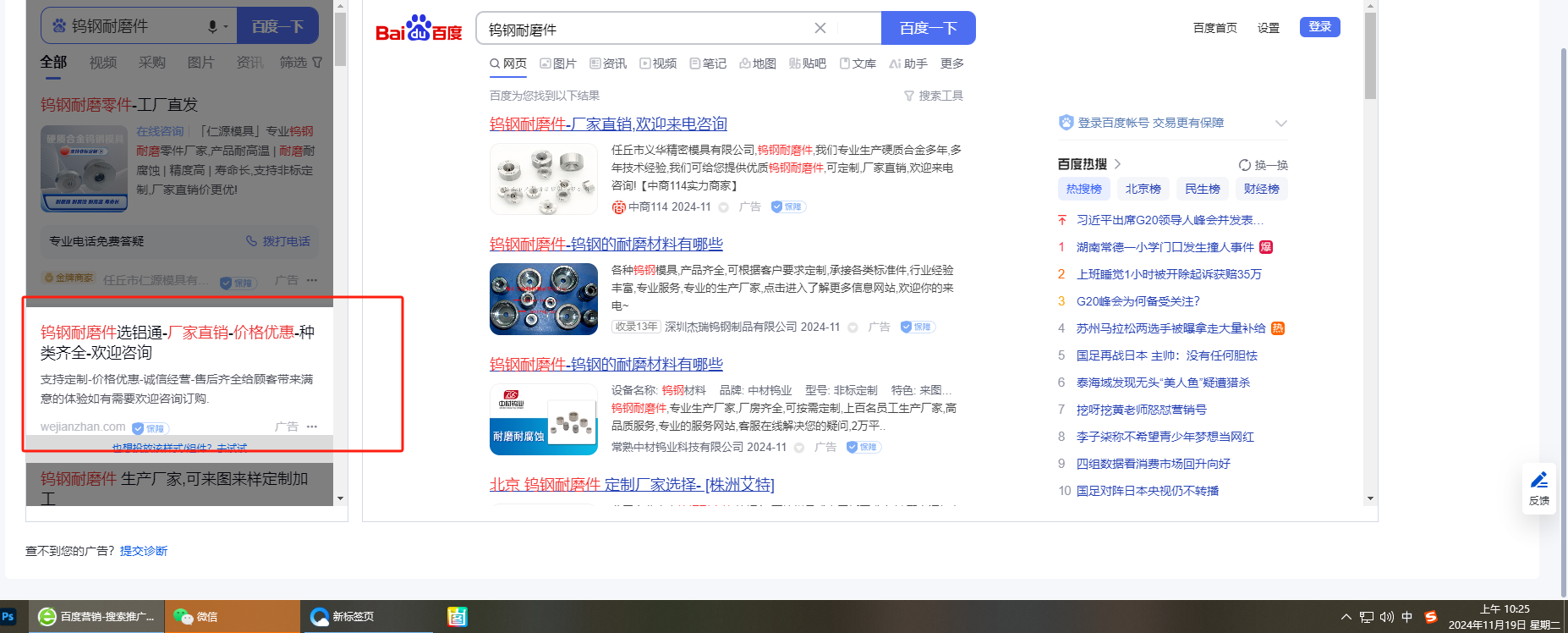Click the 耐磨耐腐蚀 thumbnail of 中材钨业 result
The width and height of the screenshot is (1568, 633).
tap(544, 419)
